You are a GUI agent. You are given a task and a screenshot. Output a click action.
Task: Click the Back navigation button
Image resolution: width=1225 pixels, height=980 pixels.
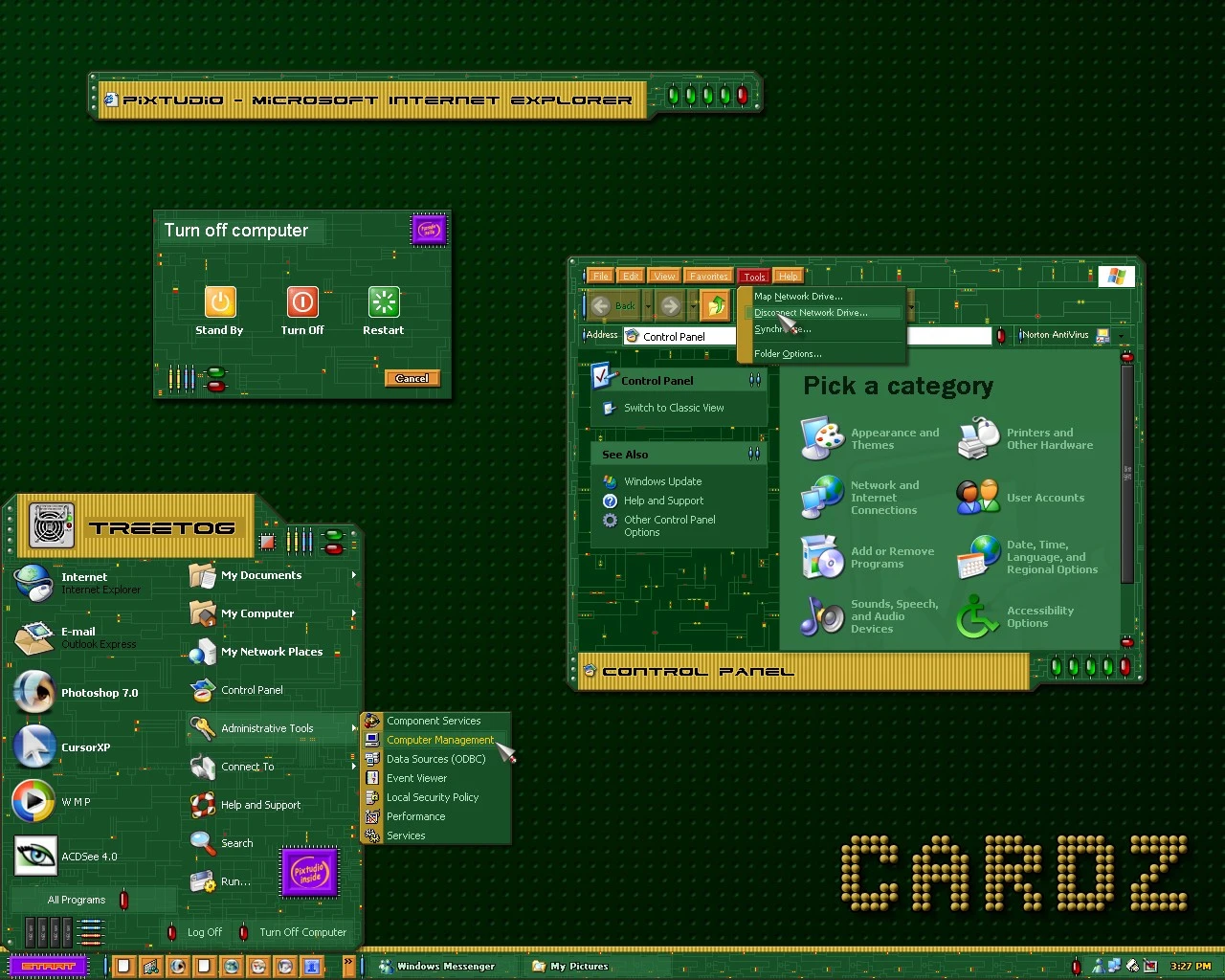[612, 306]
